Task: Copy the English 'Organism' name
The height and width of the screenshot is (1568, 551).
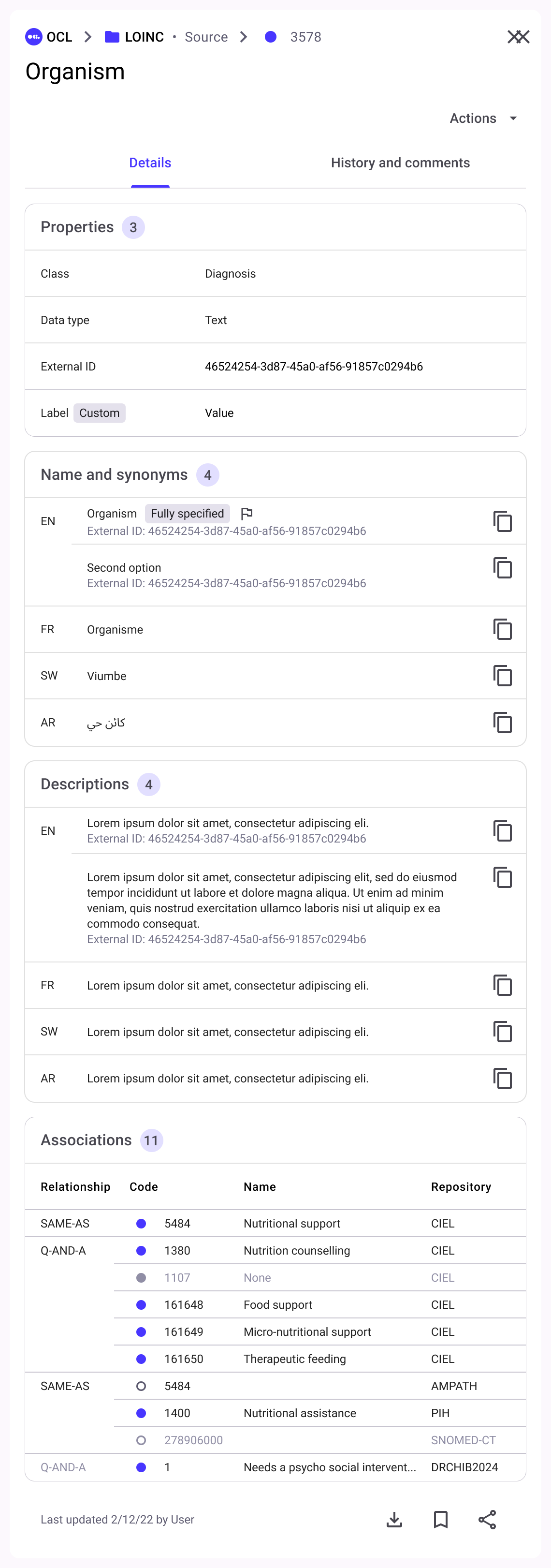Action: tap(502, 522)
